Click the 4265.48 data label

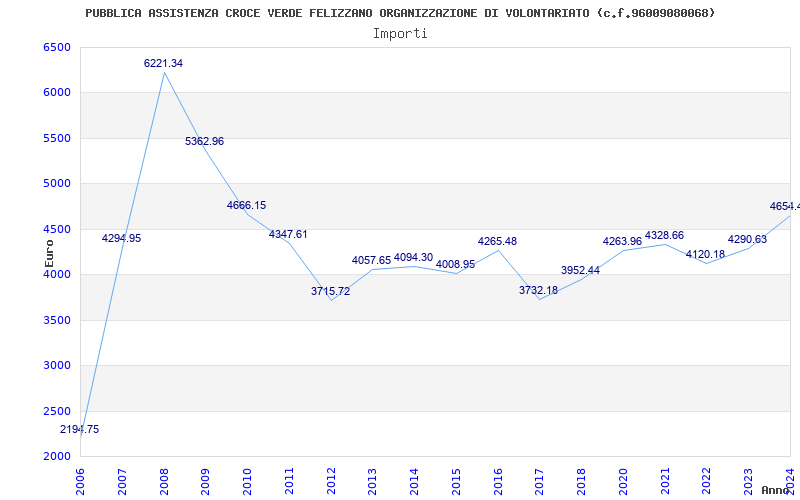(x=497, y=241)
